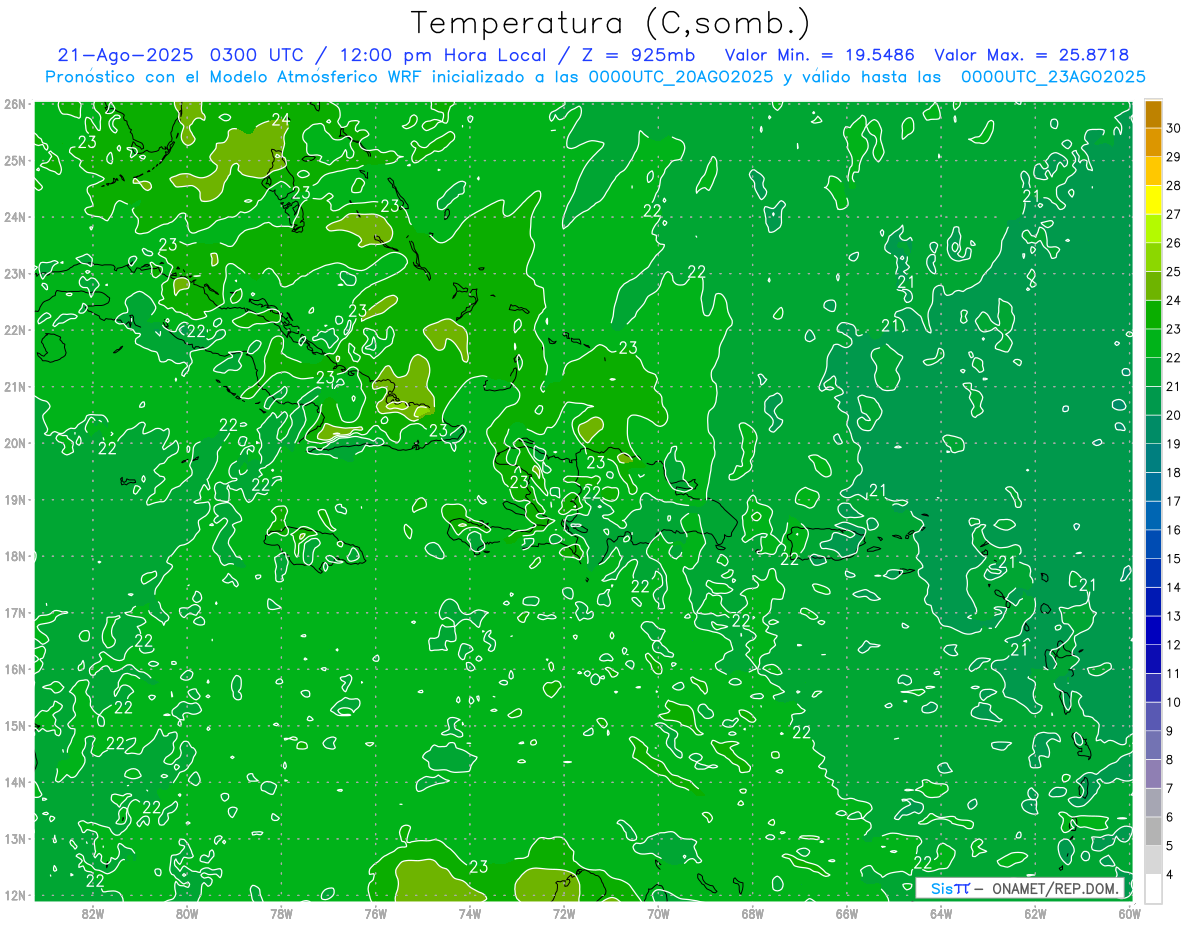Click the "60W" longitude axis label
The width and height of the screenshot is (1200, 927).
[1129, 913]
